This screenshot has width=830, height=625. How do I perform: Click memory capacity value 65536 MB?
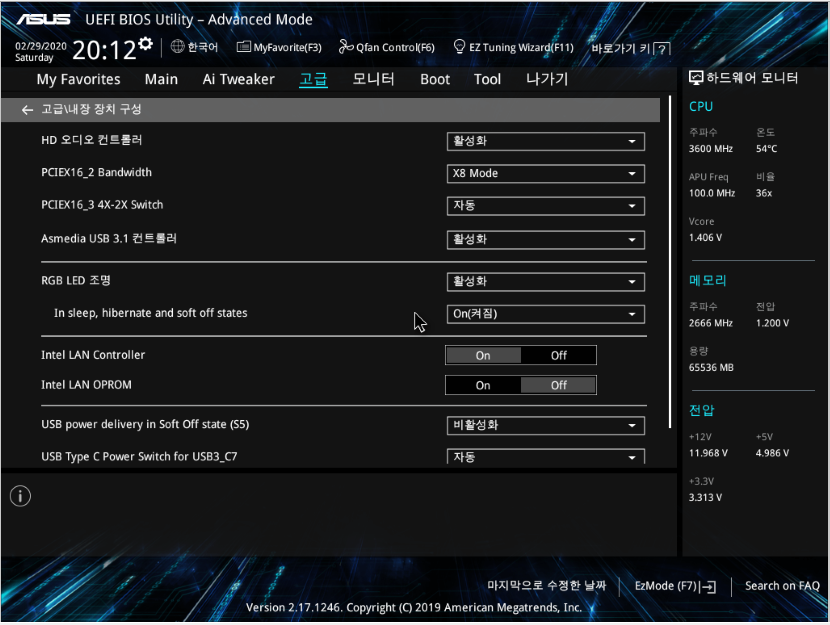pyautogui.click(x=711, y=367)
